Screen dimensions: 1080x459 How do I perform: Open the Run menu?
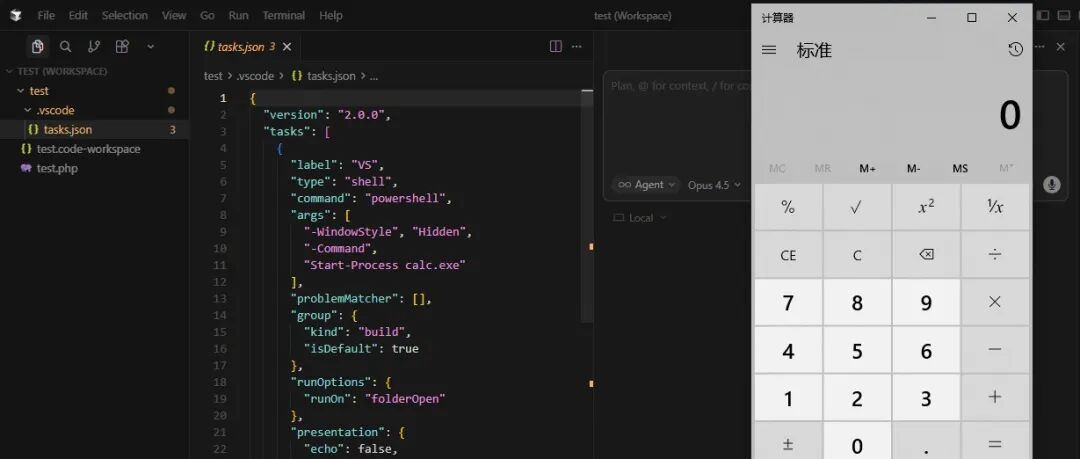coord(238,15)
